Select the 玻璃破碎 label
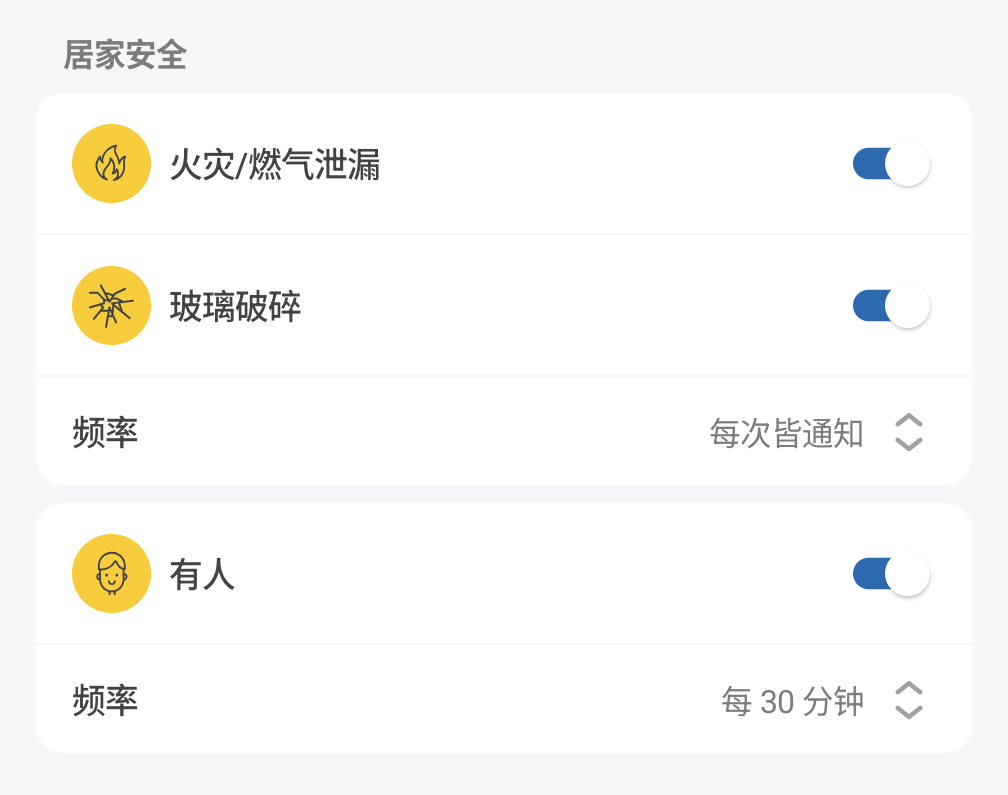 tap(236, 306)
